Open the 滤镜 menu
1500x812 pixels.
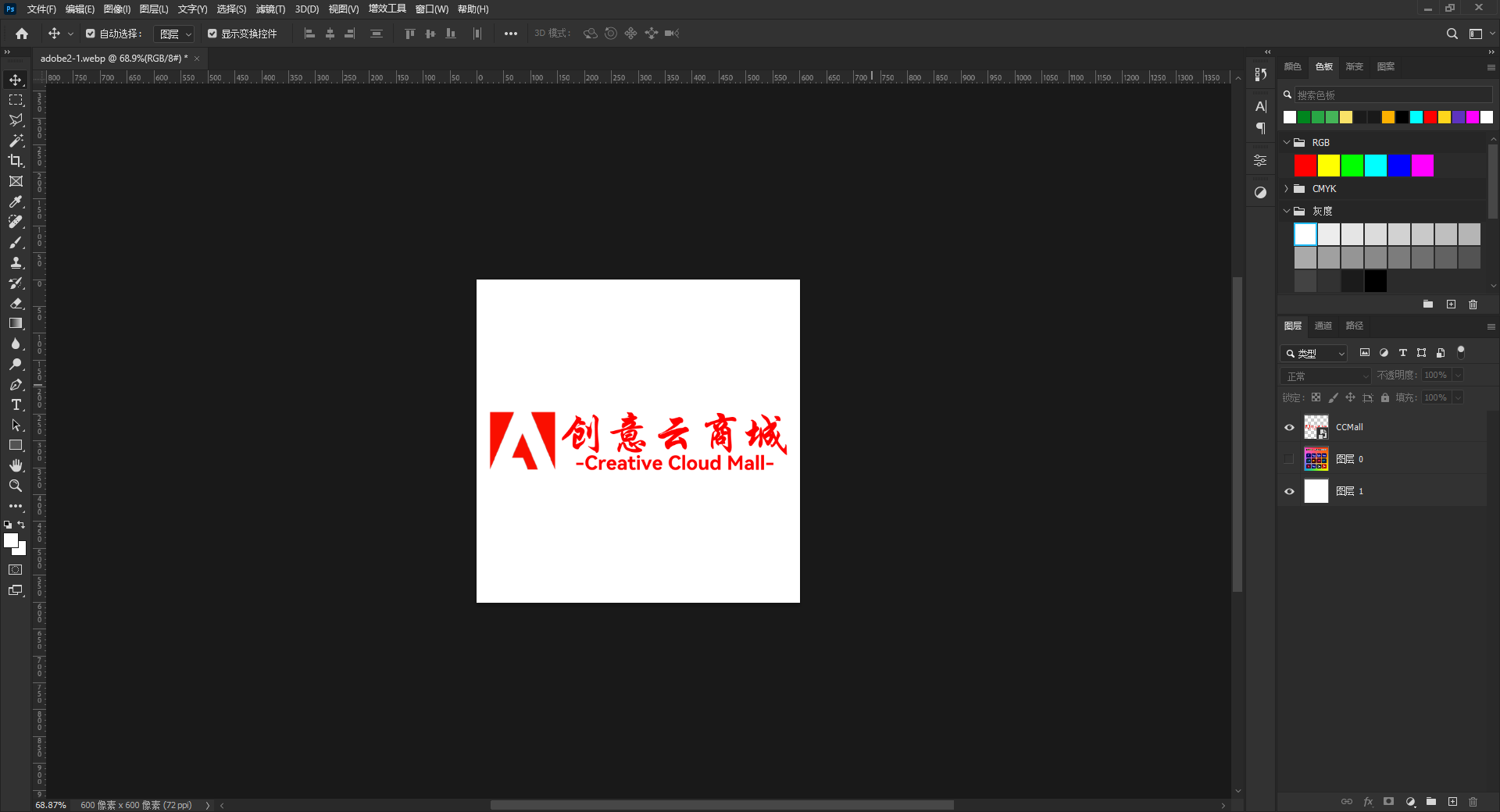pos(270,9)
